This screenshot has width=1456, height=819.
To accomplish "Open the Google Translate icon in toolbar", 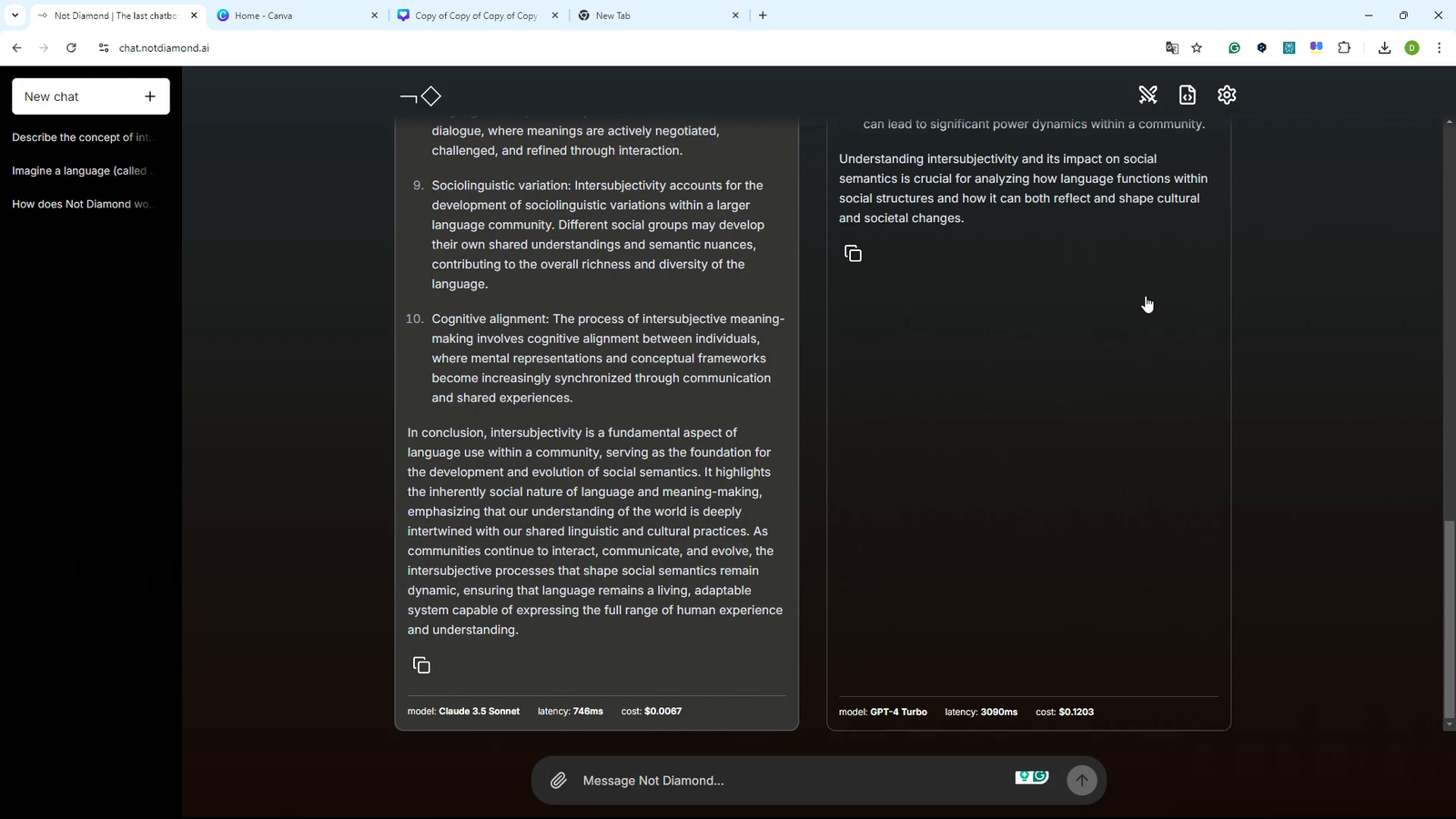I will pos(1171,47).
